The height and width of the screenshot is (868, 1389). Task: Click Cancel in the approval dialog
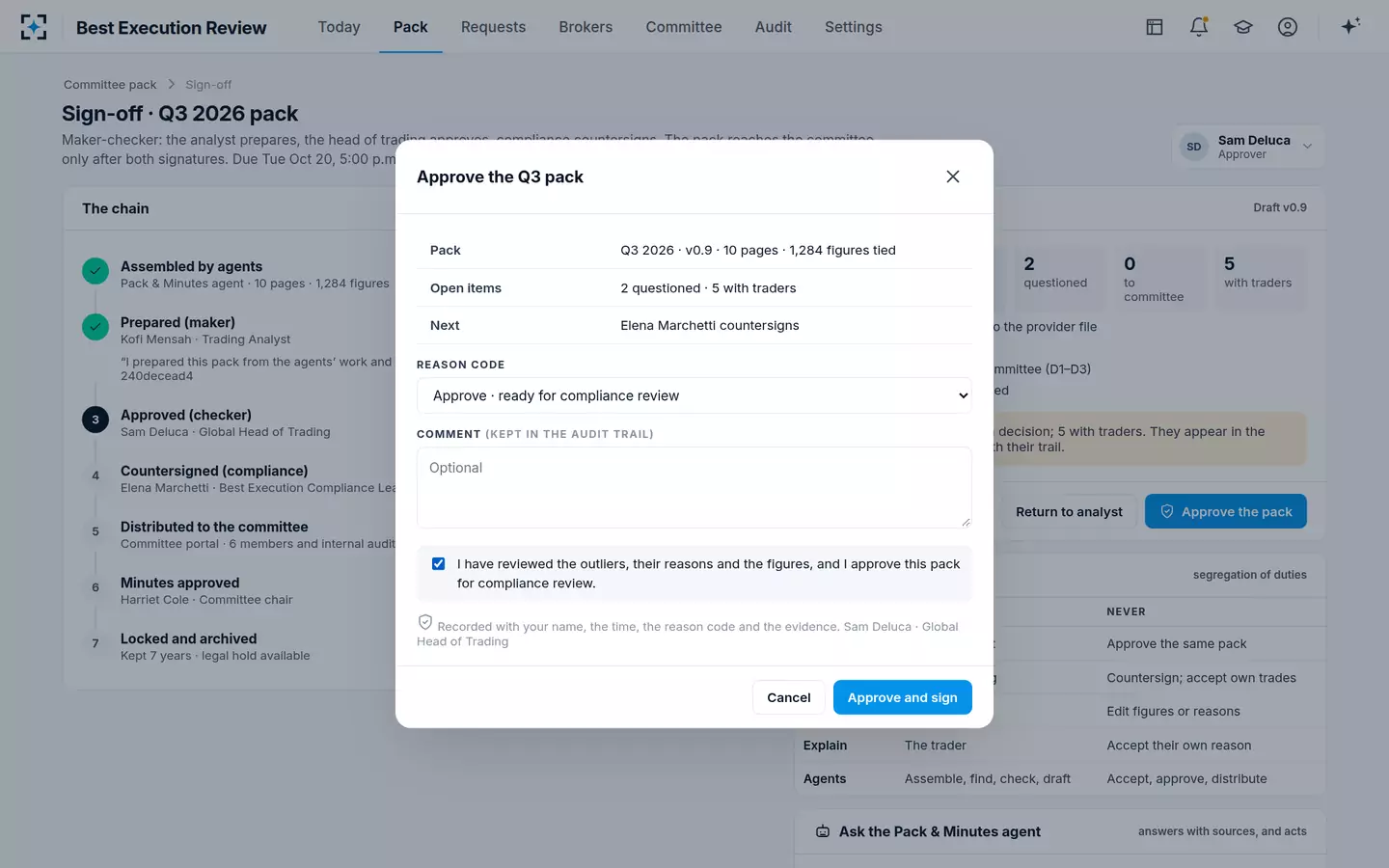tap(789, 697)
